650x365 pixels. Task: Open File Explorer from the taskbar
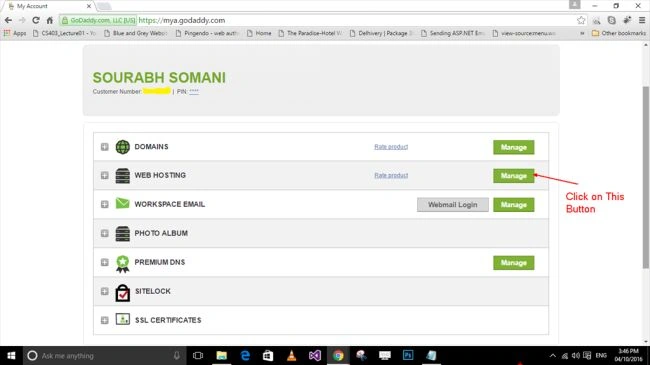(x=222, y=355)
